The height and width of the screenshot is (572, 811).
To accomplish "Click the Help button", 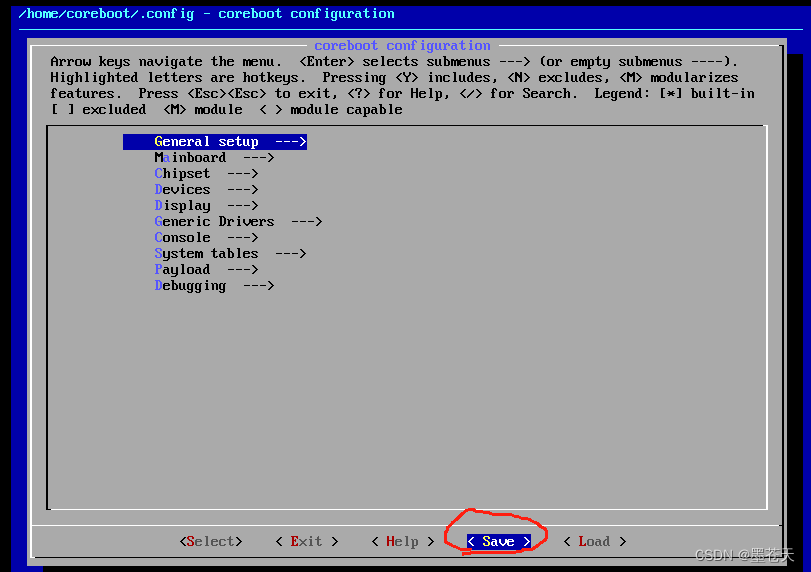I will coord(403,541).
